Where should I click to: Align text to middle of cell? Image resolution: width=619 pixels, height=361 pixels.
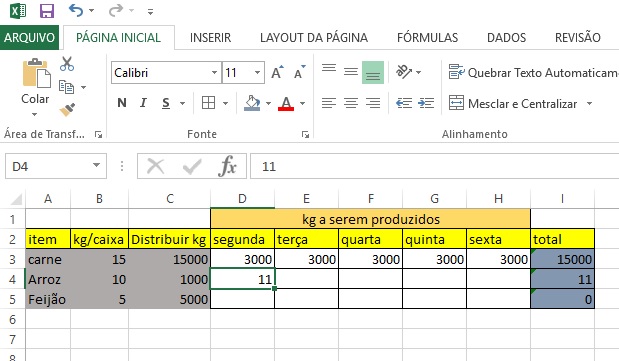click(x=351, y=72)
